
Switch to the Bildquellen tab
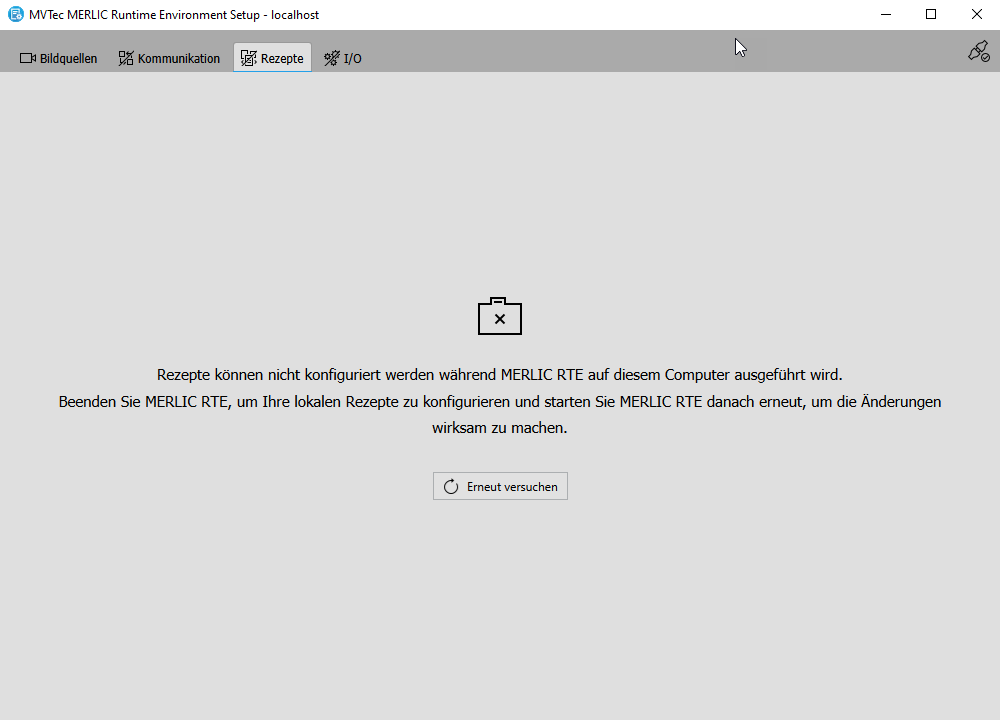(68, 58)
